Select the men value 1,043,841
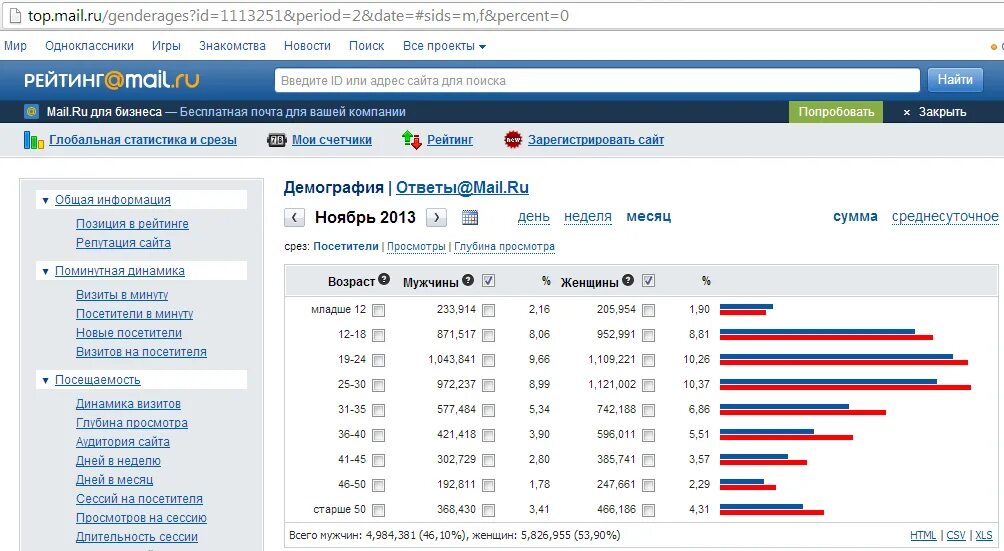The height and width of the screenshot is (551, 1004). tap(452, 360)
